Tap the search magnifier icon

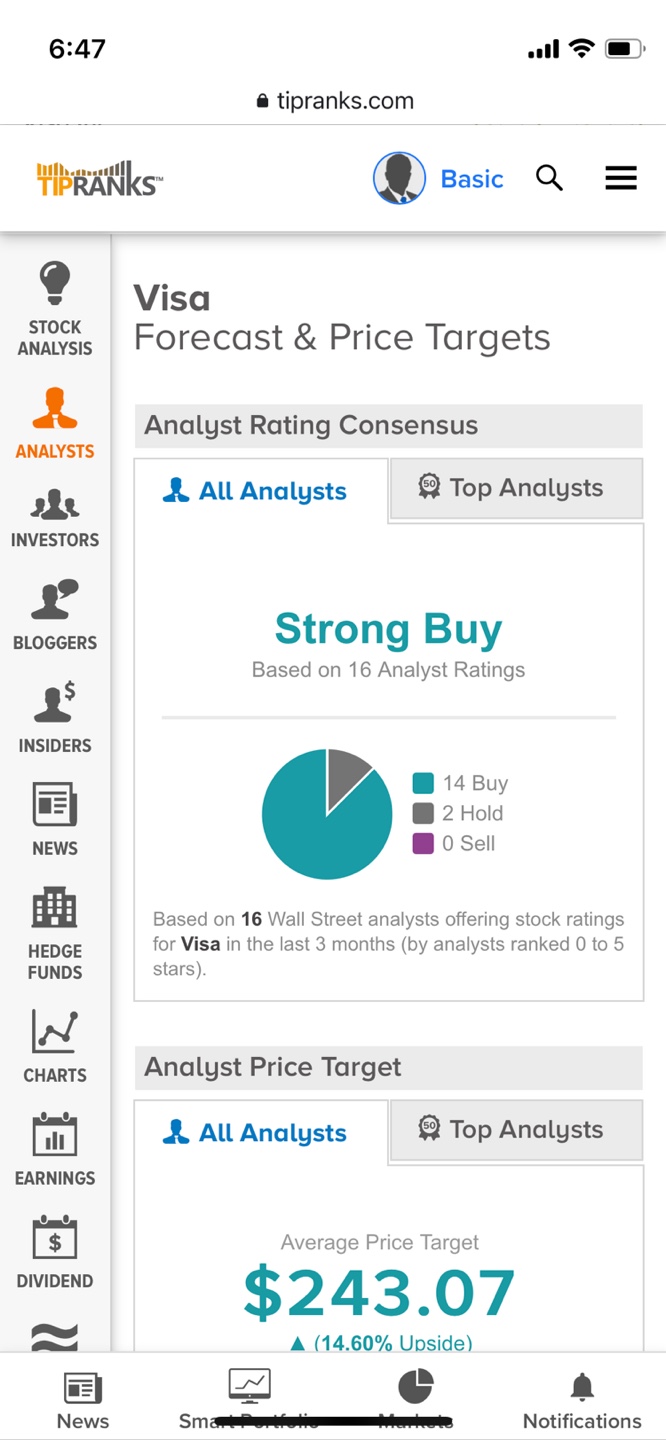[549, 179]
